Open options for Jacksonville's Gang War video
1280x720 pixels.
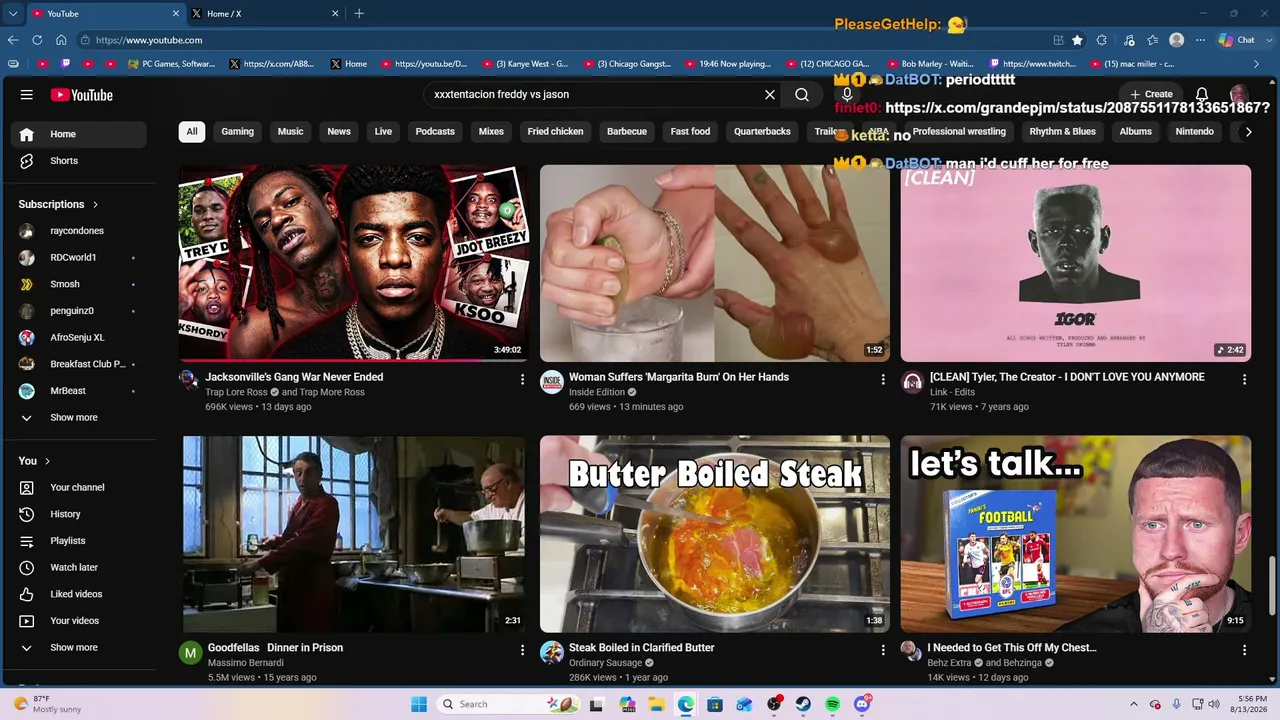[x=522, y=380]
